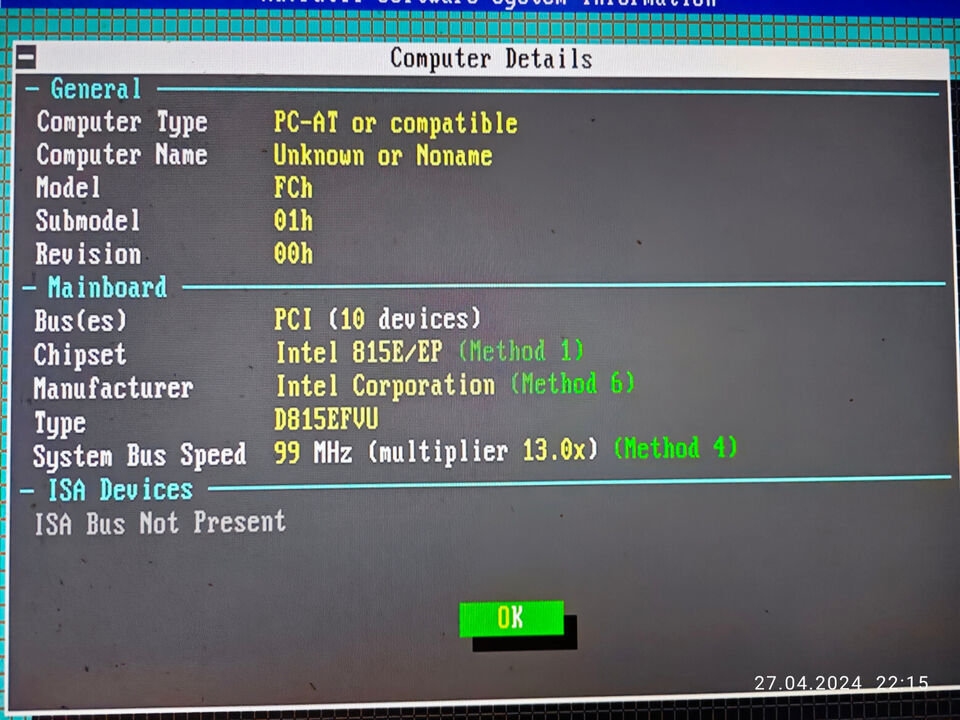
Task: Click the value PC-AT or compatible
Action: (396, 122)
